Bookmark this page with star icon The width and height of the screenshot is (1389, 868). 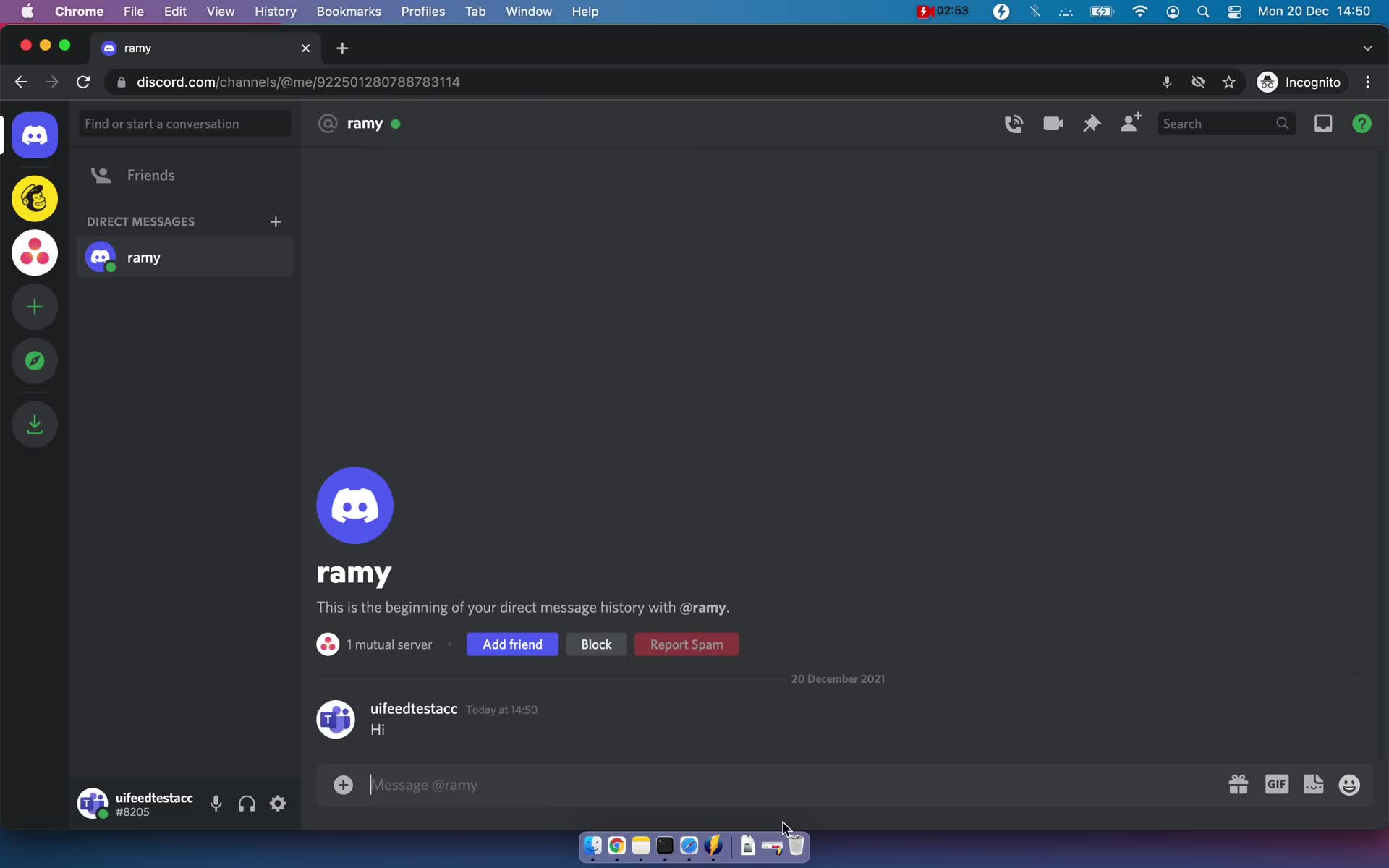click(1229, 82)
